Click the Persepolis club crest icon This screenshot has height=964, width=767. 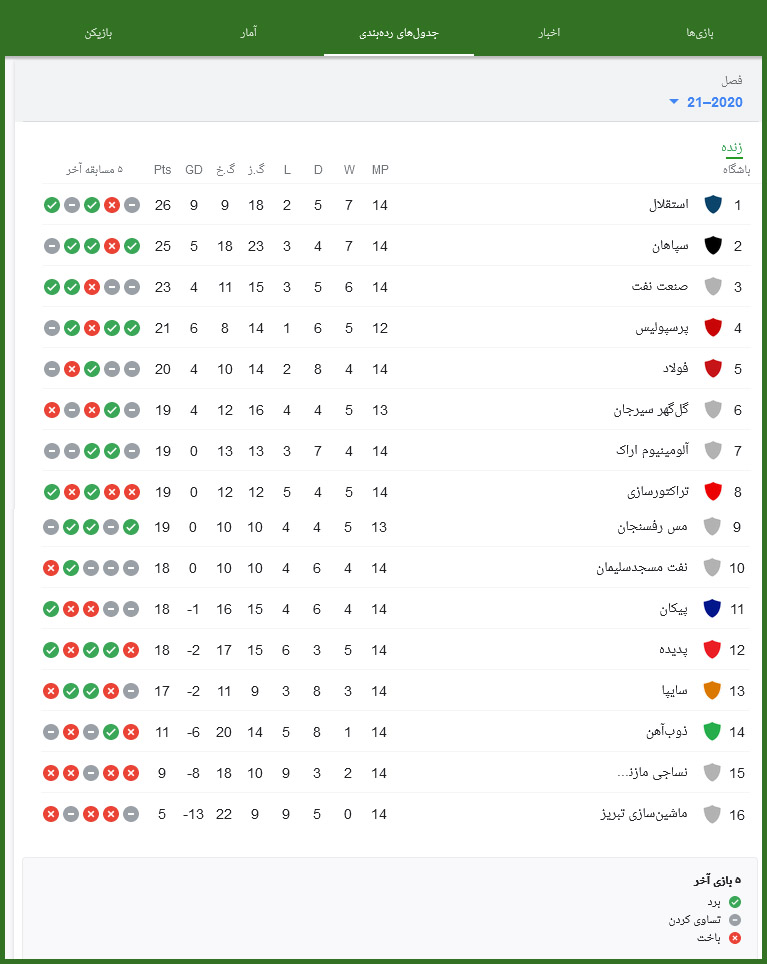[711, 328]
